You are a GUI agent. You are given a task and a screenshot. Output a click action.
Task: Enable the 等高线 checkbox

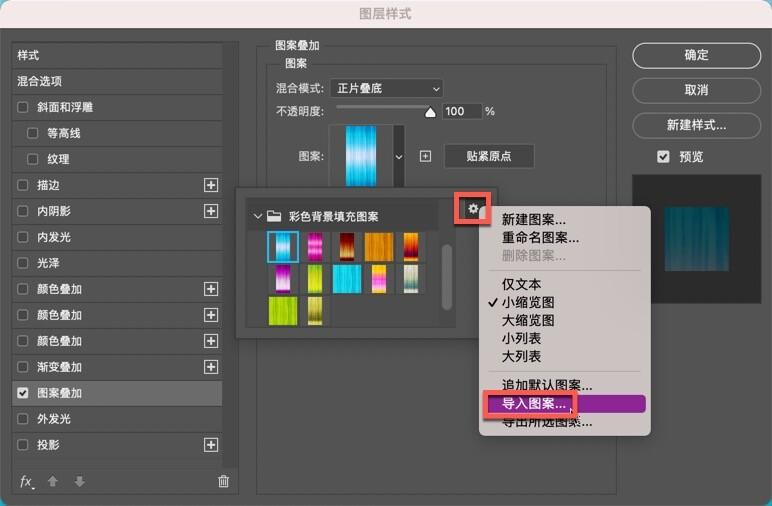[32, 133]
